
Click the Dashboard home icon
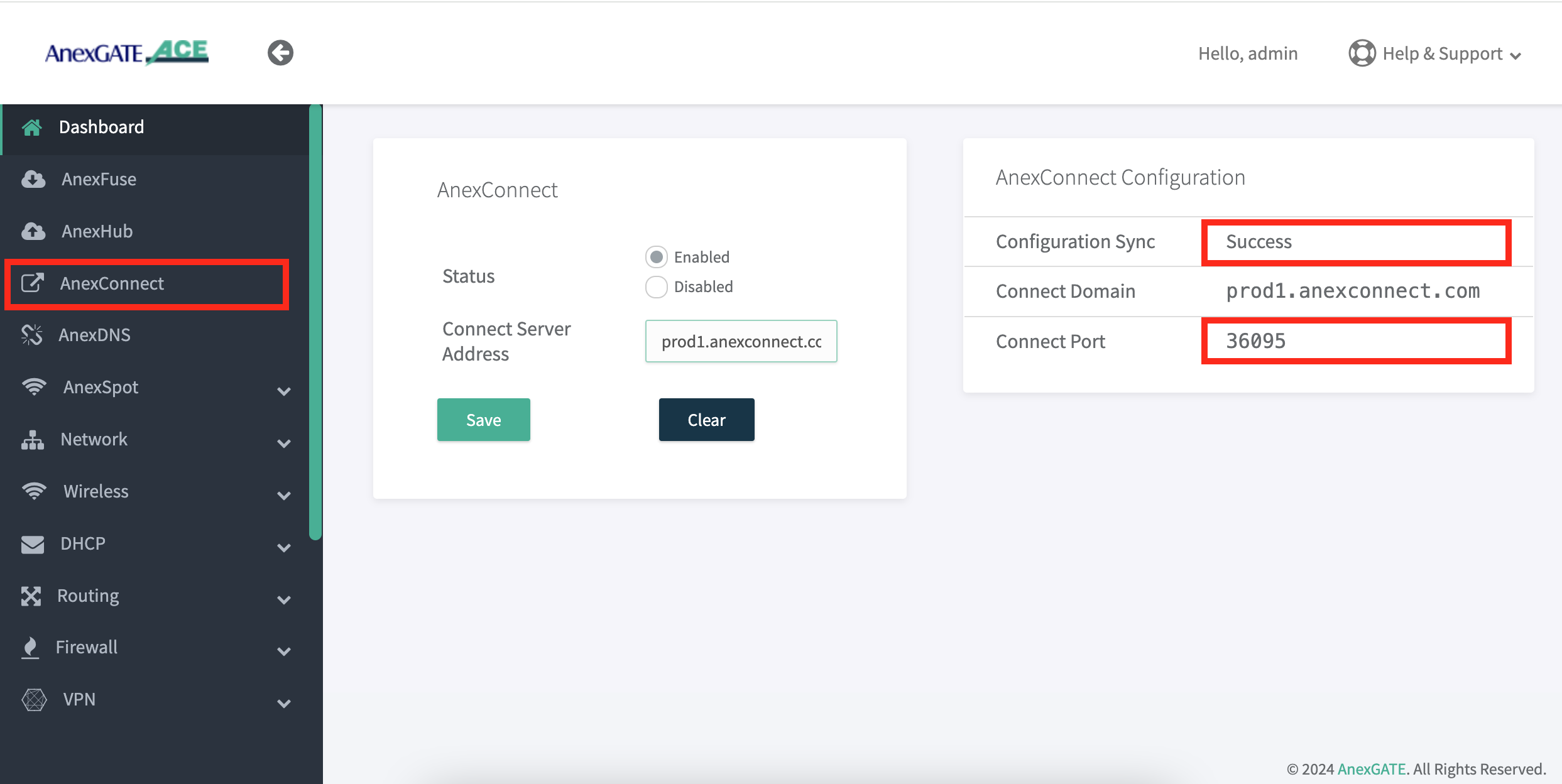(32, 128)
